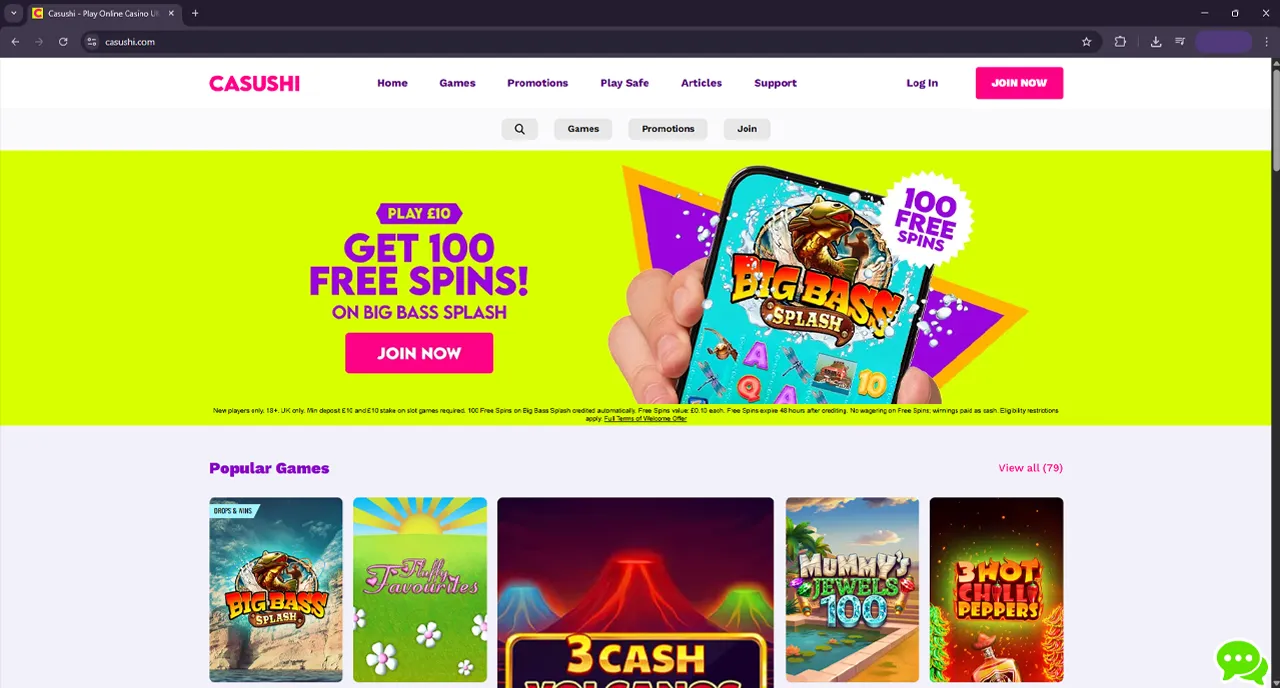Open the Chrome three-dot menu
Screen dimensions: 1280x688
coord(1266,42)
